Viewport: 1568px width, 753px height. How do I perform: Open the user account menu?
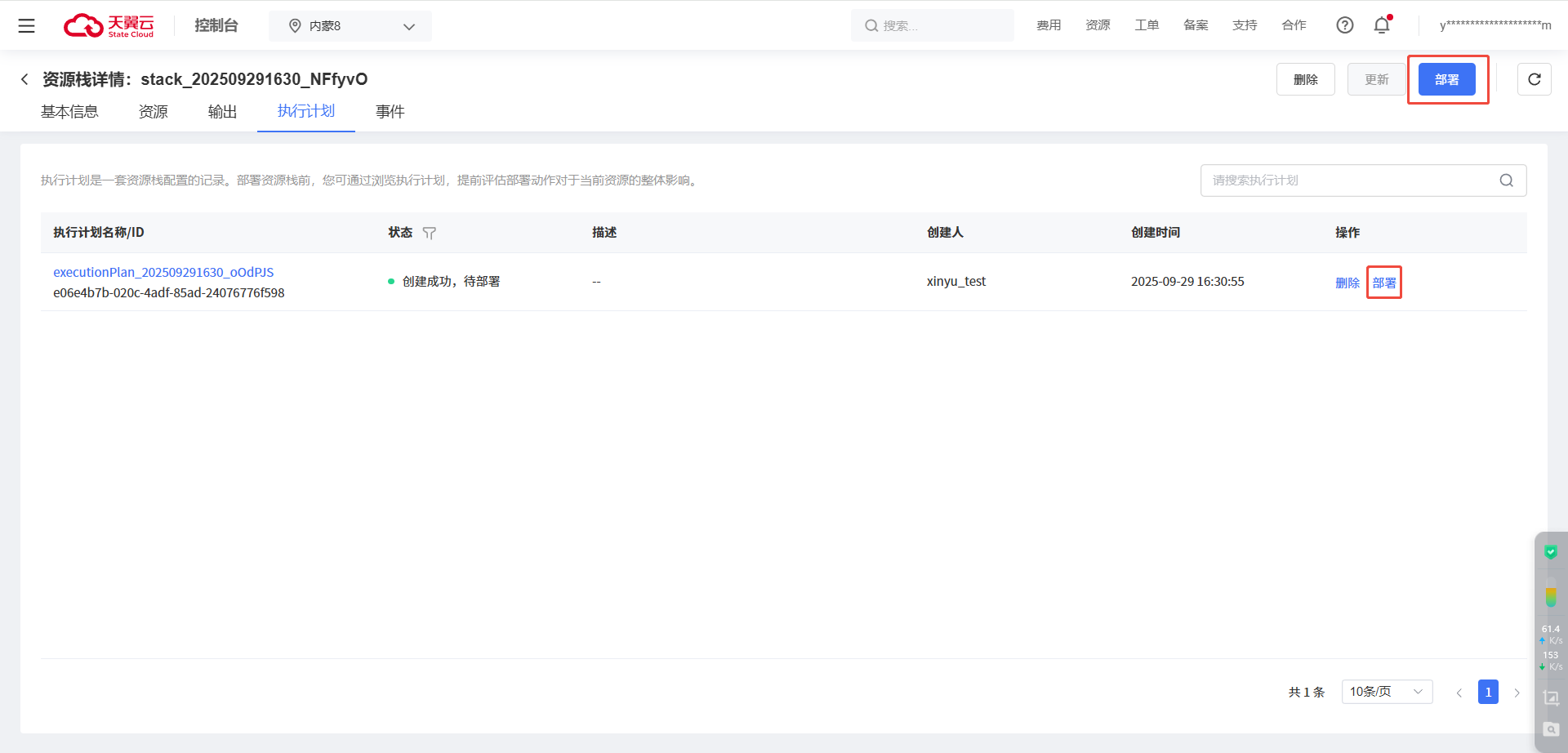1494,26
